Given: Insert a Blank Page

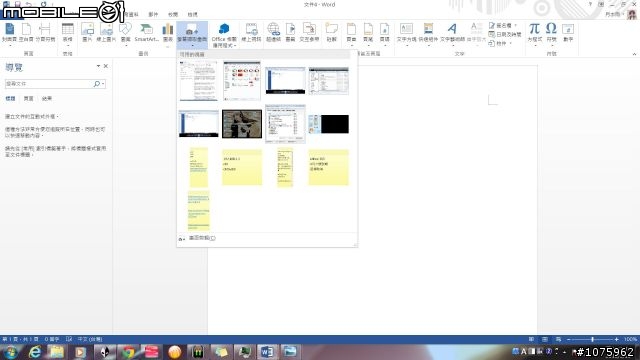Looking at the screenshot, I should pos(26,33).
